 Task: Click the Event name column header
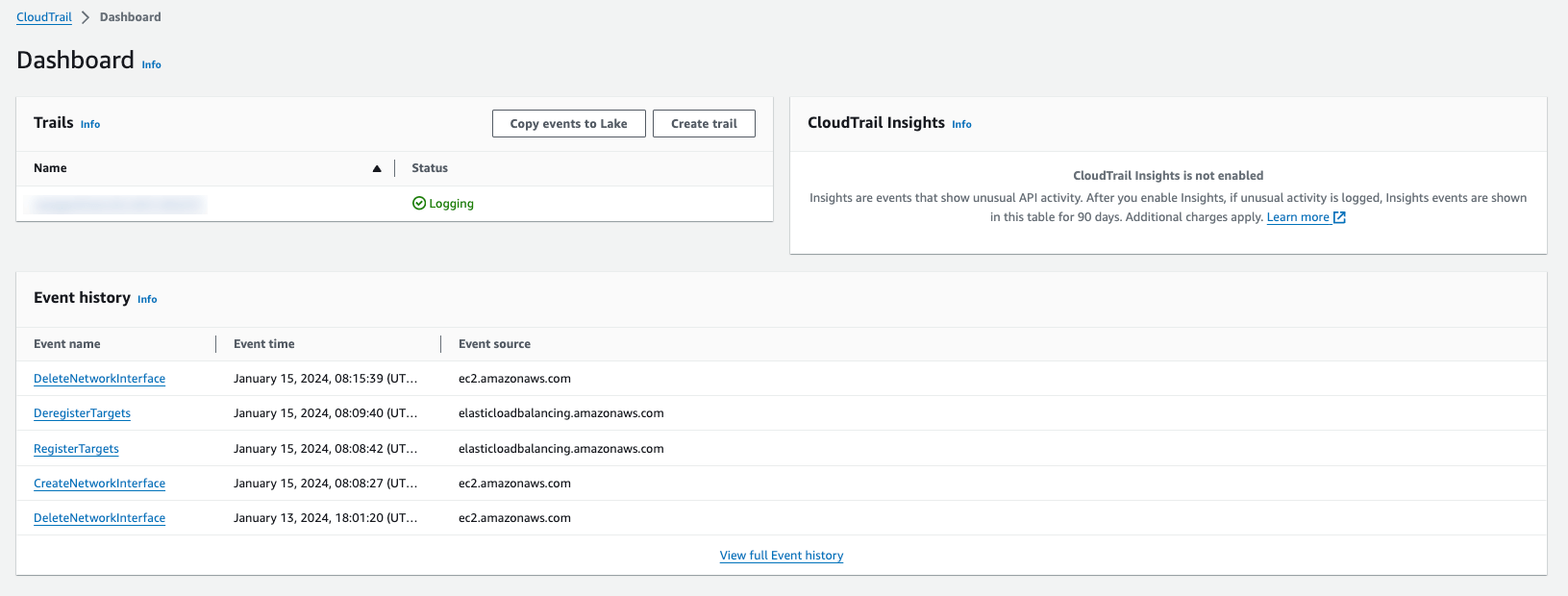67,344
